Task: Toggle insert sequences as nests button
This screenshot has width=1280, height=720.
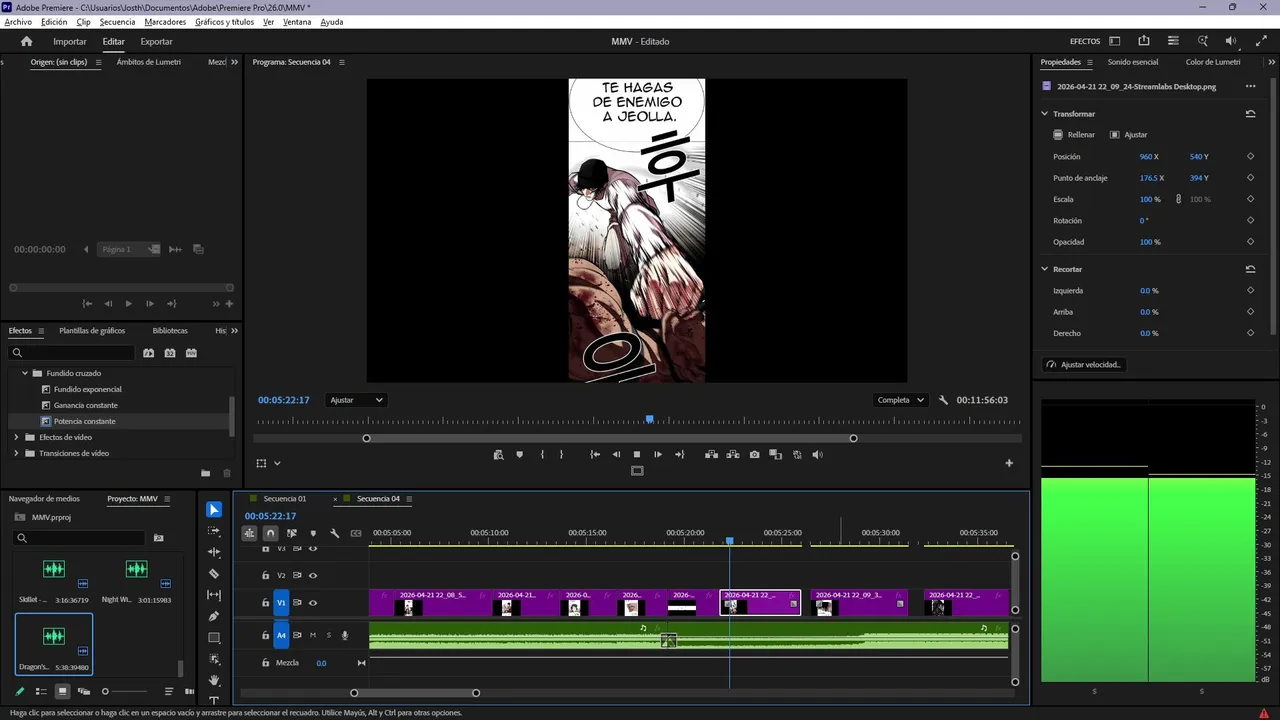Action: coord(249,533)
